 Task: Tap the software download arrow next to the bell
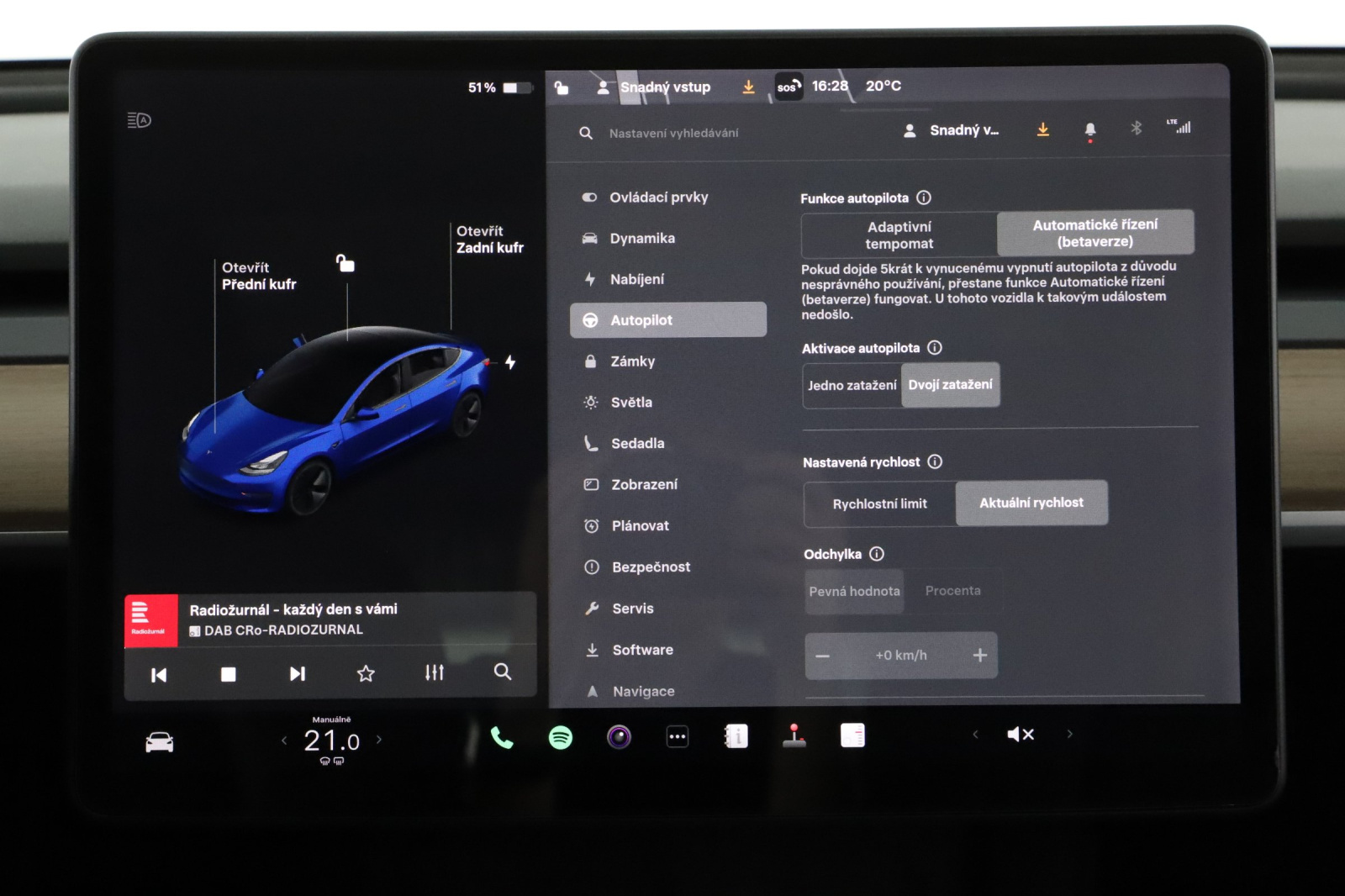(1043, 129)
